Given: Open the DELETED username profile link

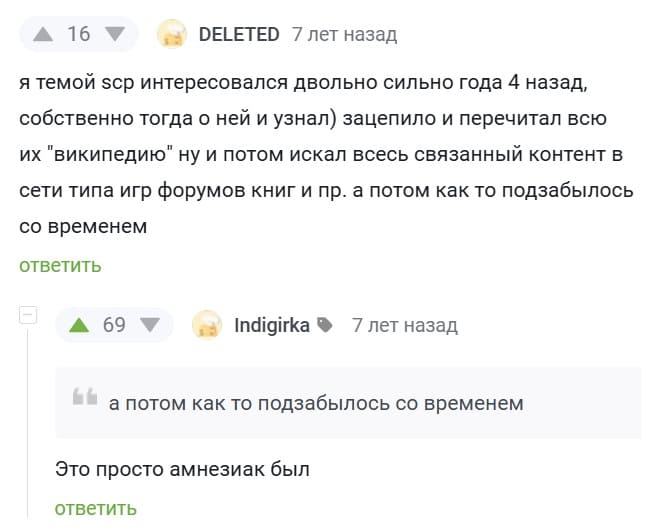Looking at the screenshot, I should [239, 34].
